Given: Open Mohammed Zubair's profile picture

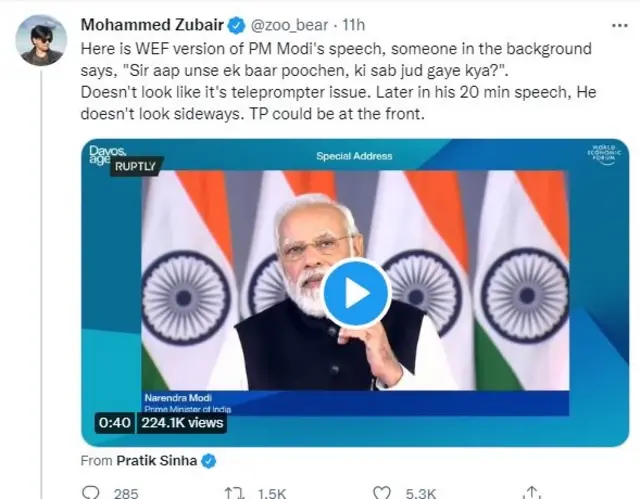Looking at the screenshot, I should (x=42, y=39).
